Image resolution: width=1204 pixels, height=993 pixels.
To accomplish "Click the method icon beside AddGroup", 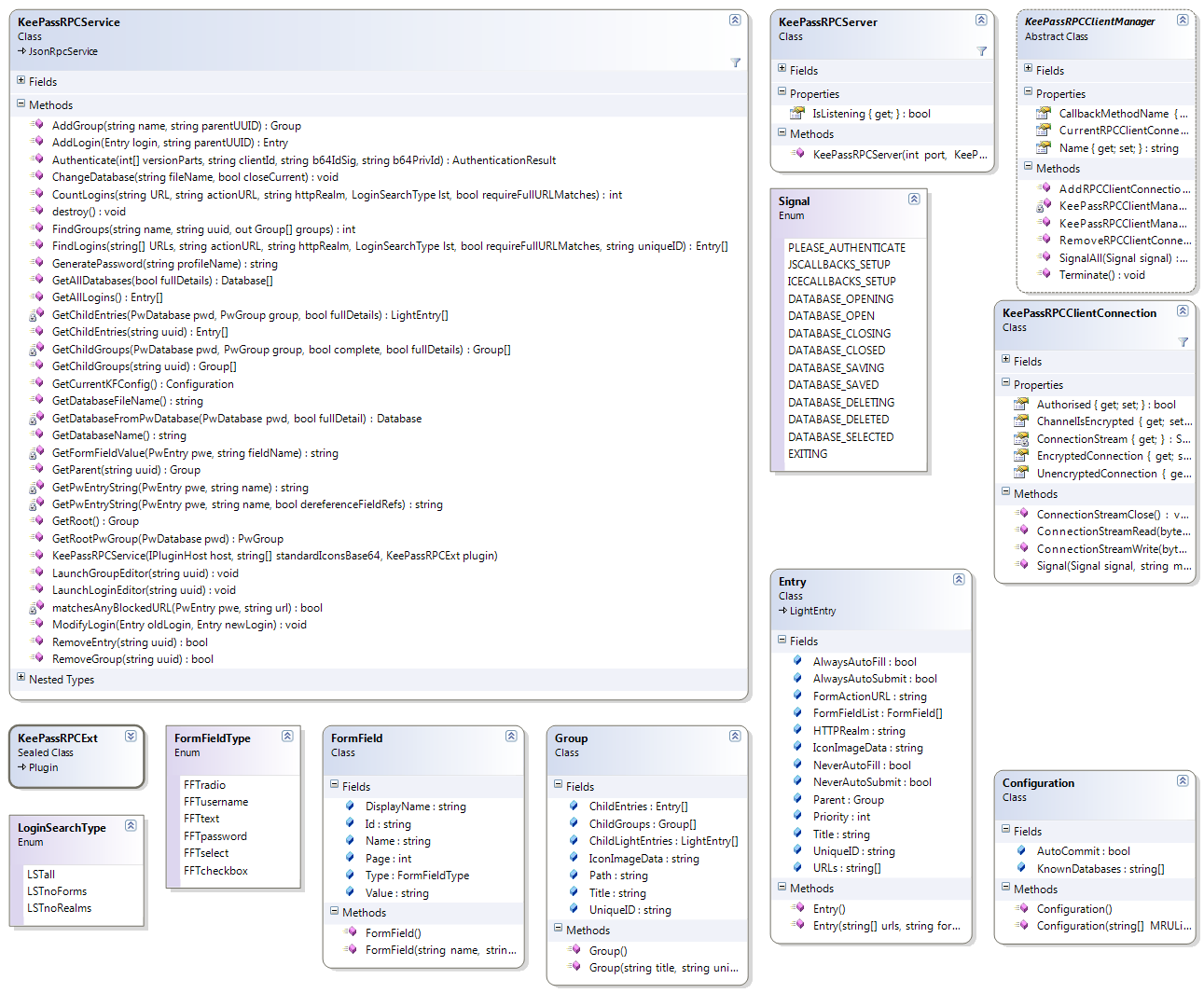I will (x=37, y=125).
